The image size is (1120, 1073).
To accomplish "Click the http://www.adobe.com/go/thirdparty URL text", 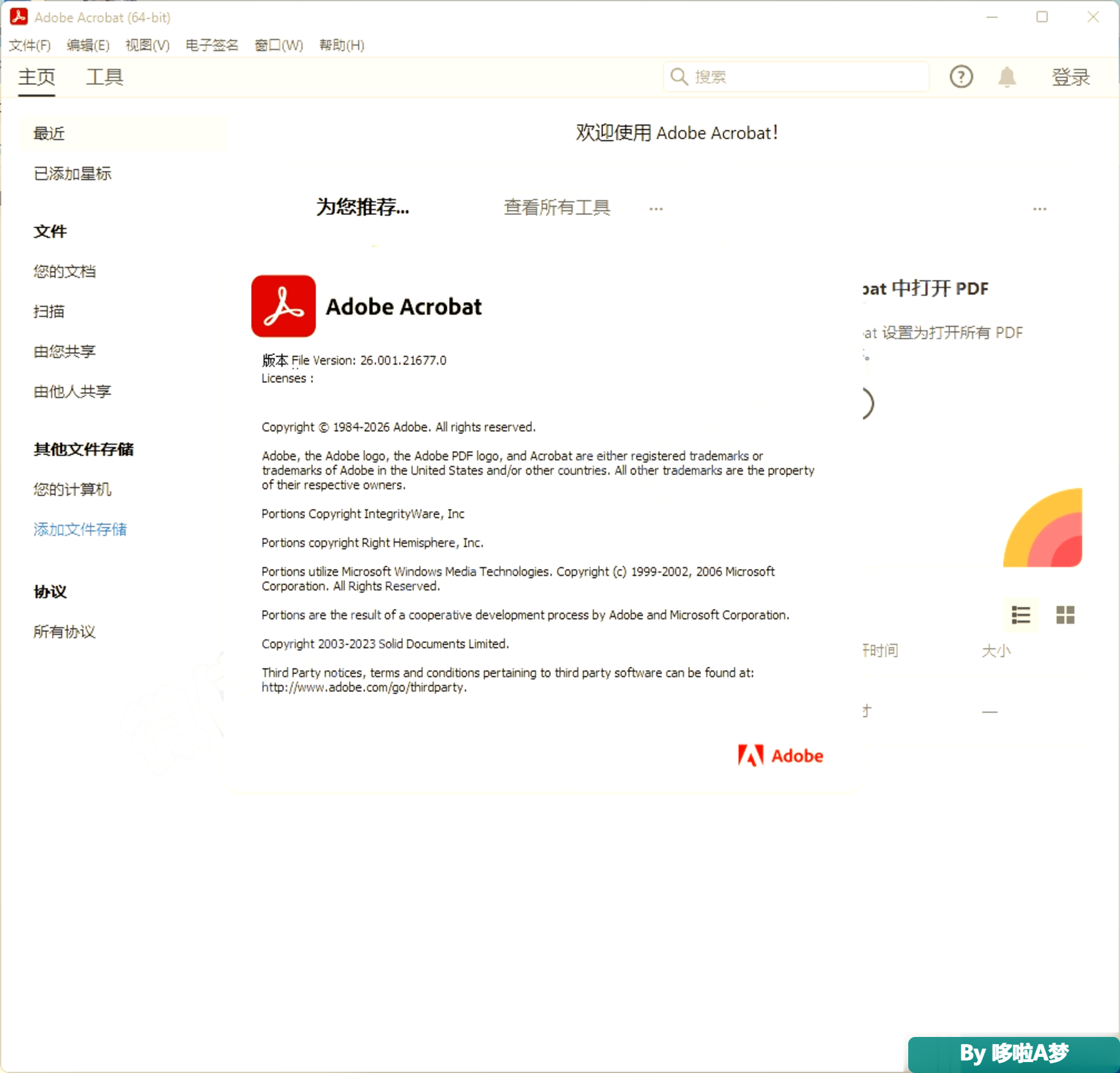I will coord(363,687).
